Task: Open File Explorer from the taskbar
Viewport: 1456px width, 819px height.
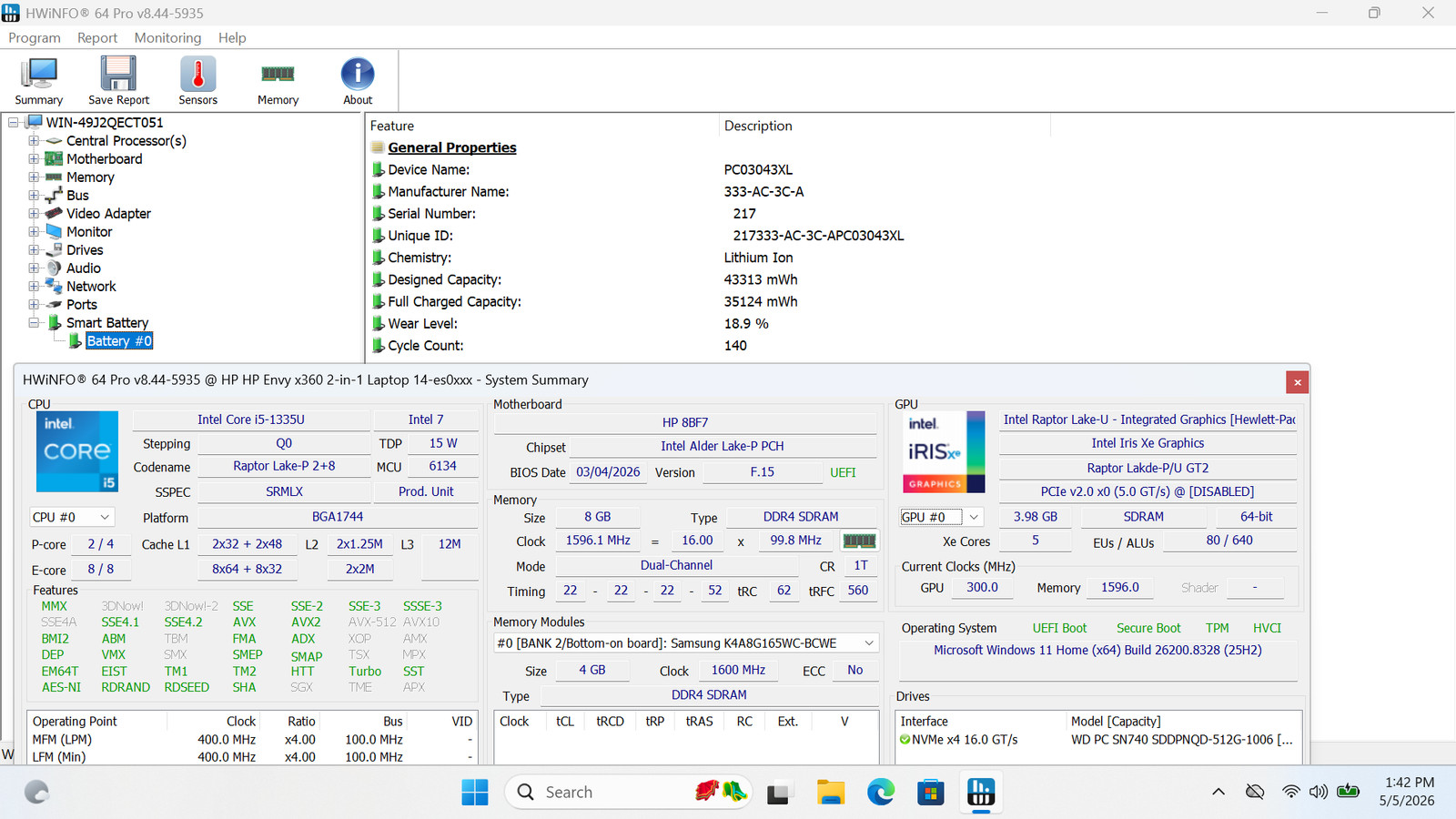Action: [830, 793]
